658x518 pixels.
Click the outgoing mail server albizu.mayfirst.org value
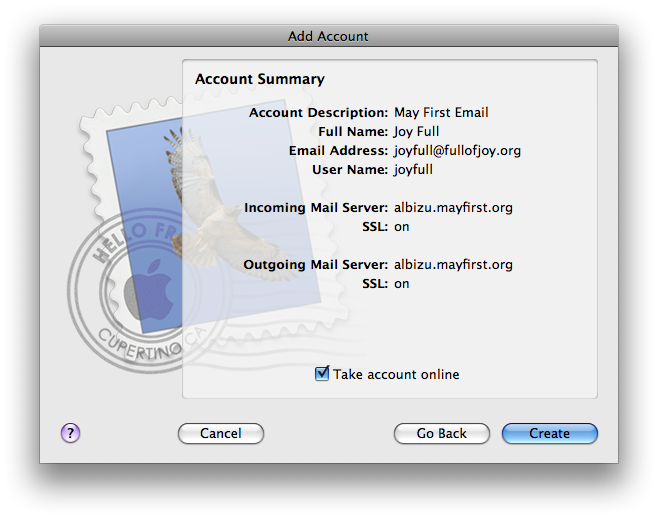click(453, 265)
